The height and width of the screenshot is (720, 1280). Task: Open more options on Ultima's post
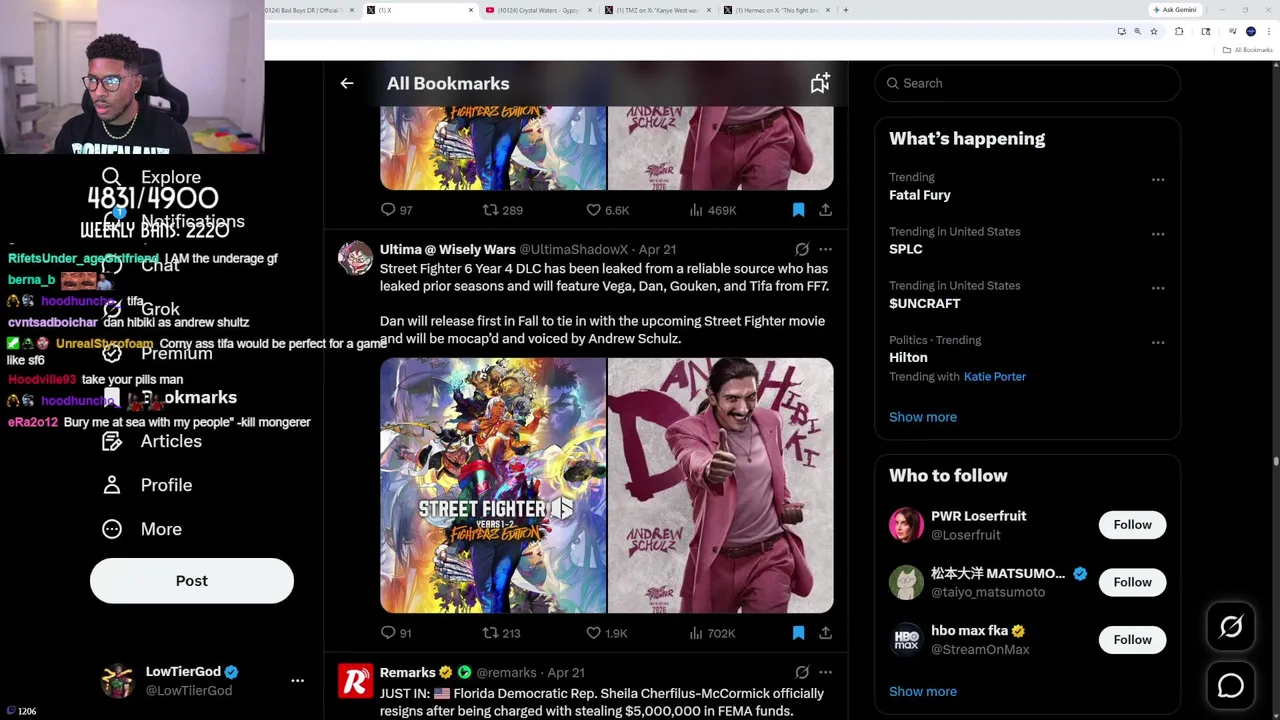click(x=825, y=249)
